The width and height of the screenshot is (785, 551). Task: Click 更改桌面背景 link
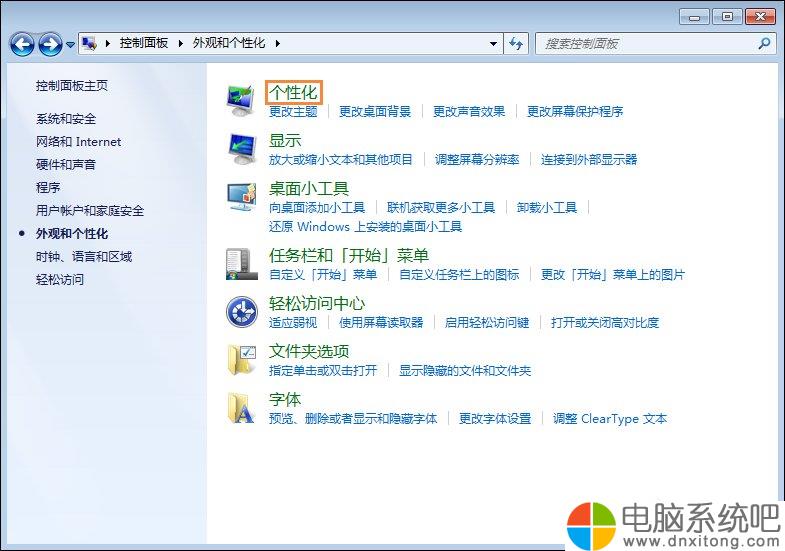click(374, 111)
